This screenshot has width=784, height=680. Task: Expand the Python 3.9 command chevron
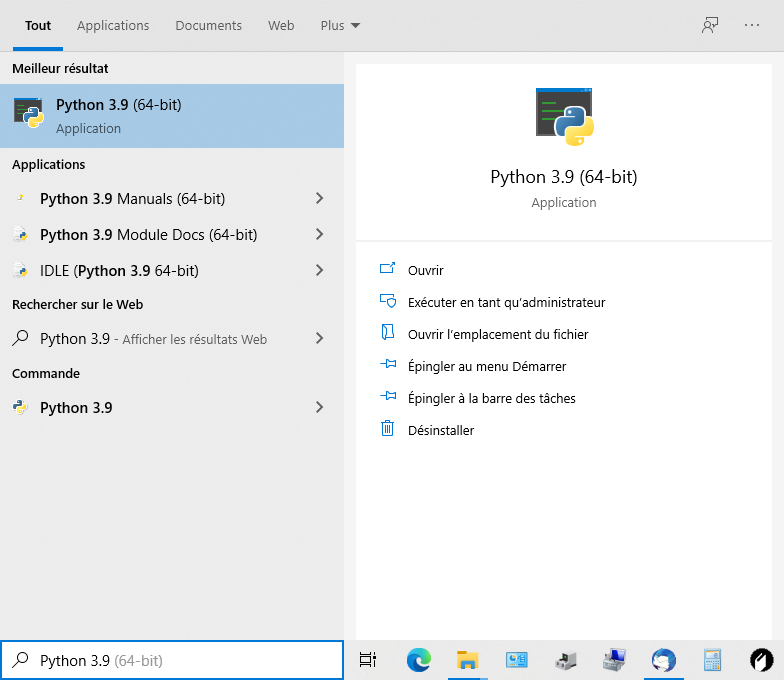coord(320,408)
